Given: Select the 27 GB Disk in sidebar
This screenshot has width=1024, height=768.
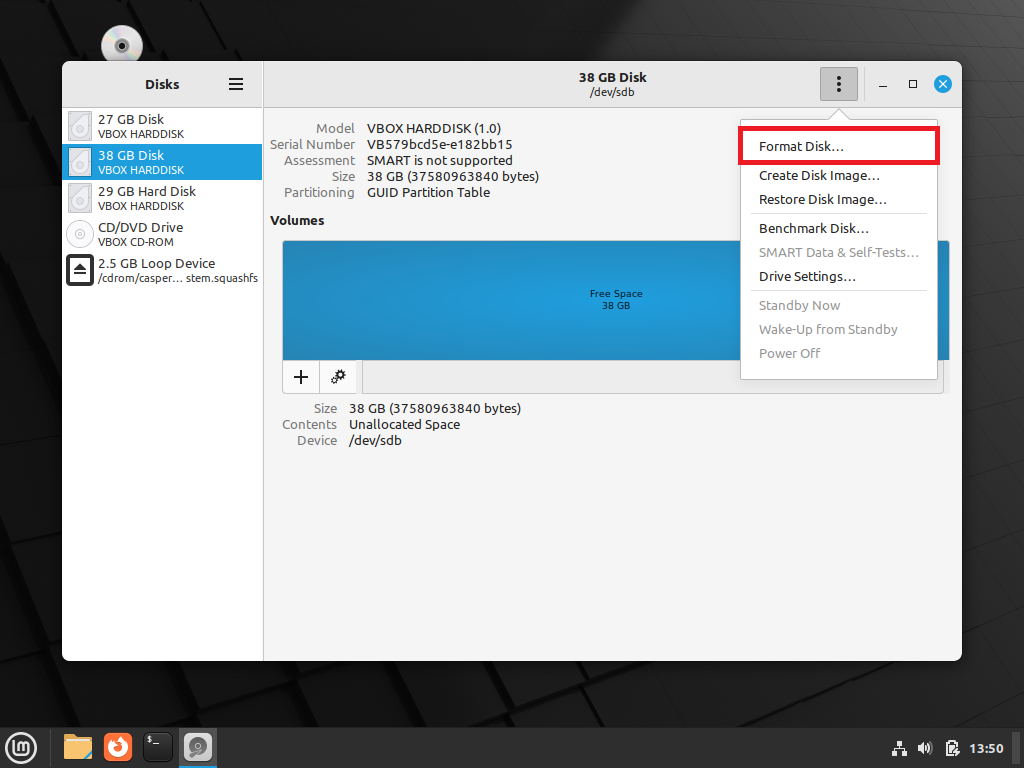Looking at the screenshot, I should [x=162, y=126].
